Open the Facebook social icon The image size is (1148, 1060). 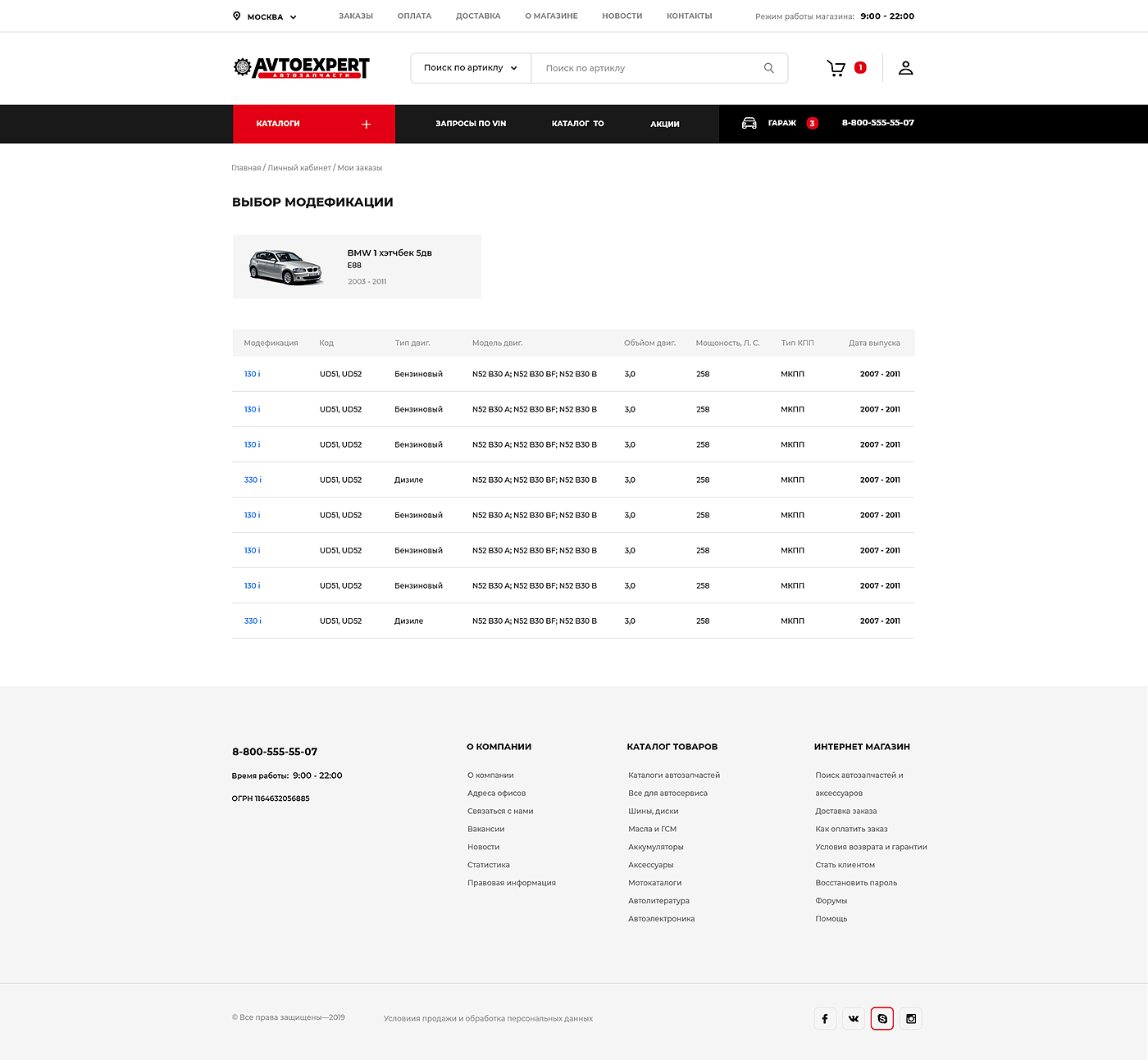(x=825, y=1018)
